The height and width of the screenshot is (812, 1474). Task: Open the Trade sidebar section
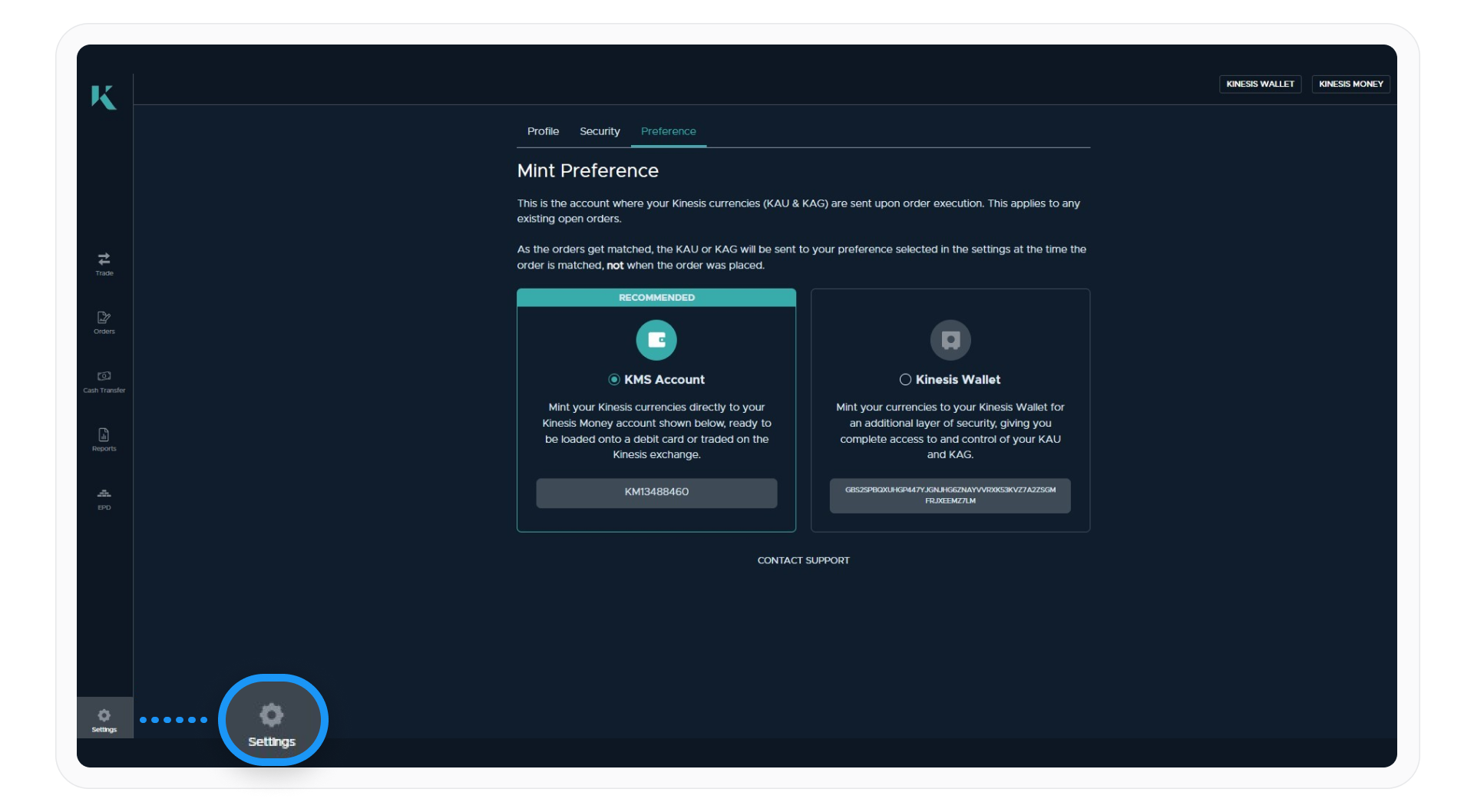[x=104, y=263]
